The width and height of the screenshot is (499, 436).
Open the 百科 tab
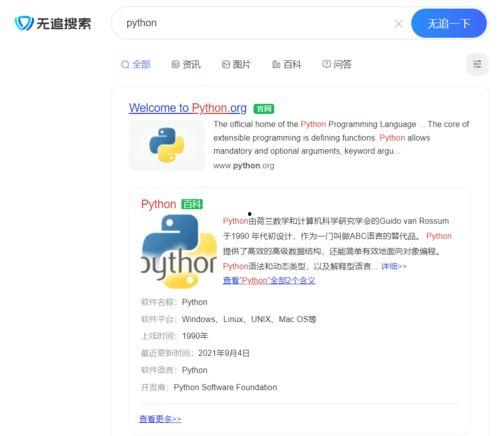[286, 64]
